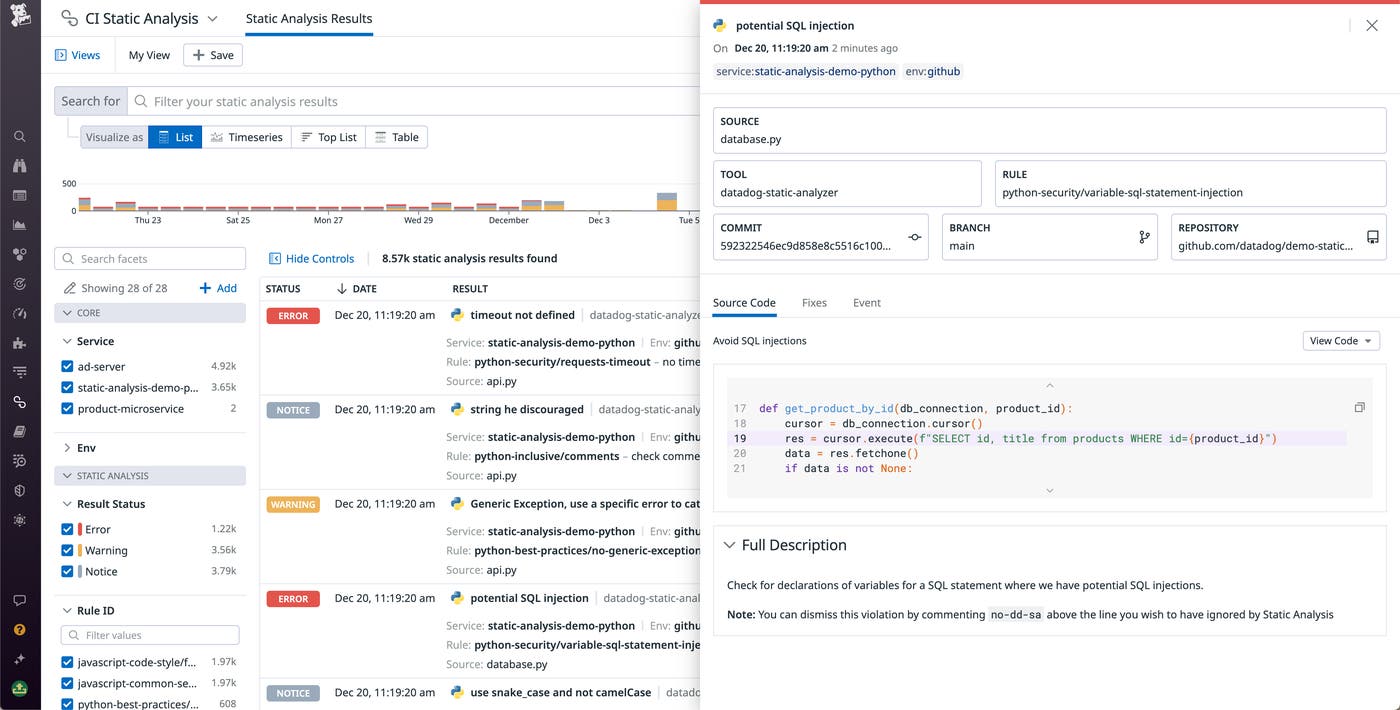This screenshot has width=1400, height=710.
Task: Switch to the Fixes tab
Action: pyautogui.click(x=814, y=302)
